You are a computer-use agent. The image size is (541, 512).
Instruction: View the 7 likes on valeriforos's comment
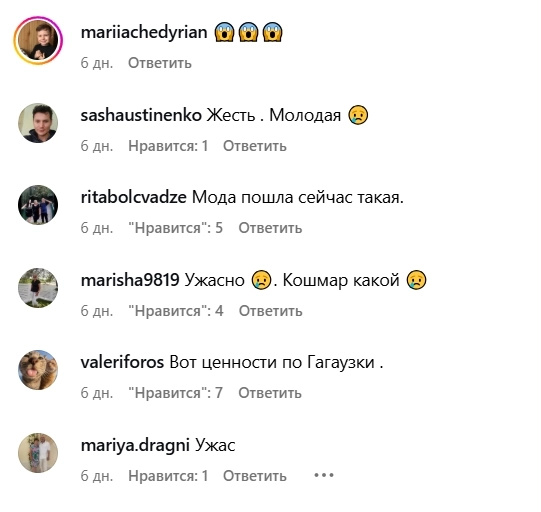[176, 393]
